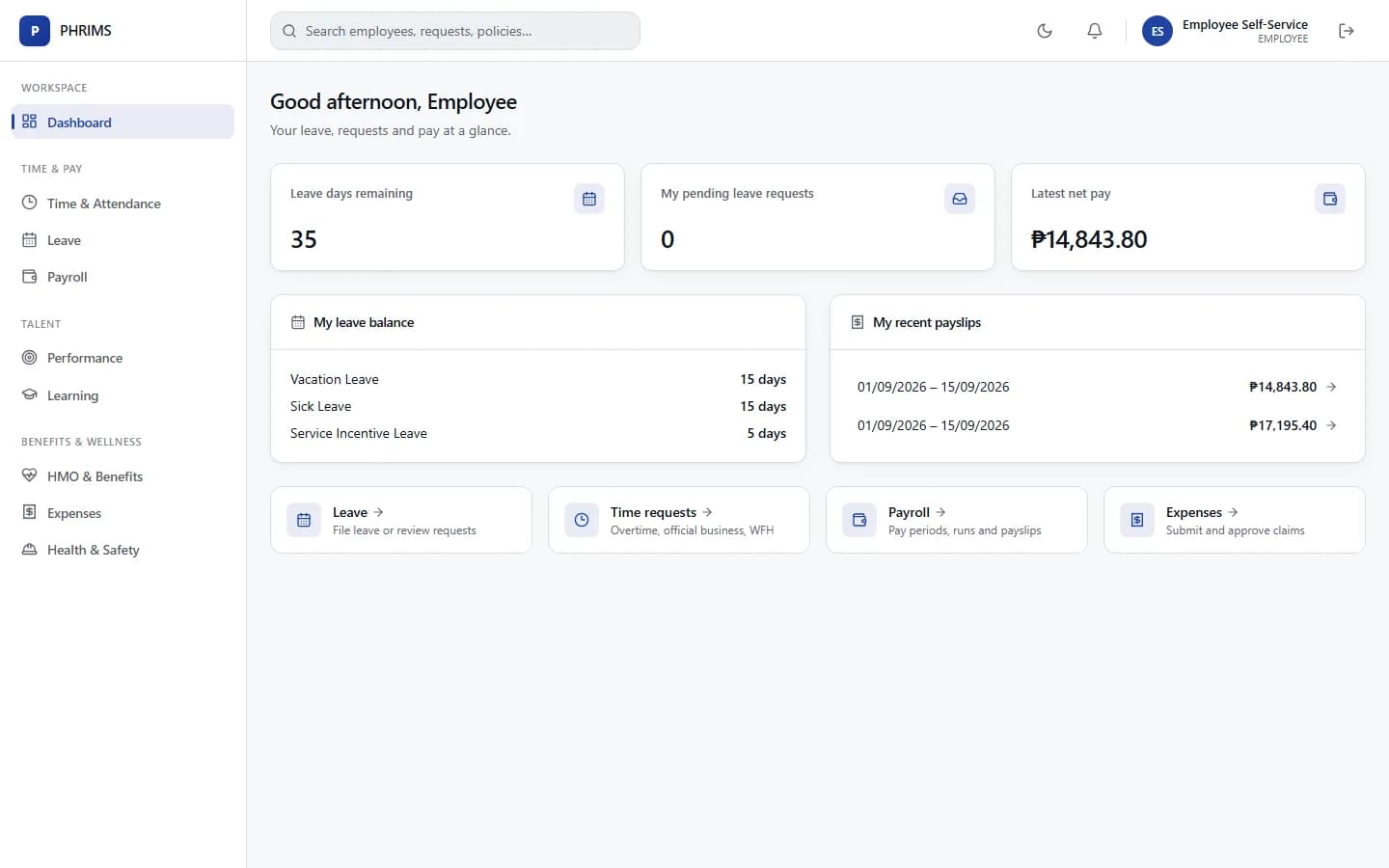This screenshot has width=1389, height=868.
Task: Open the Leave shortcut link
Action: [x=401, y=520]
